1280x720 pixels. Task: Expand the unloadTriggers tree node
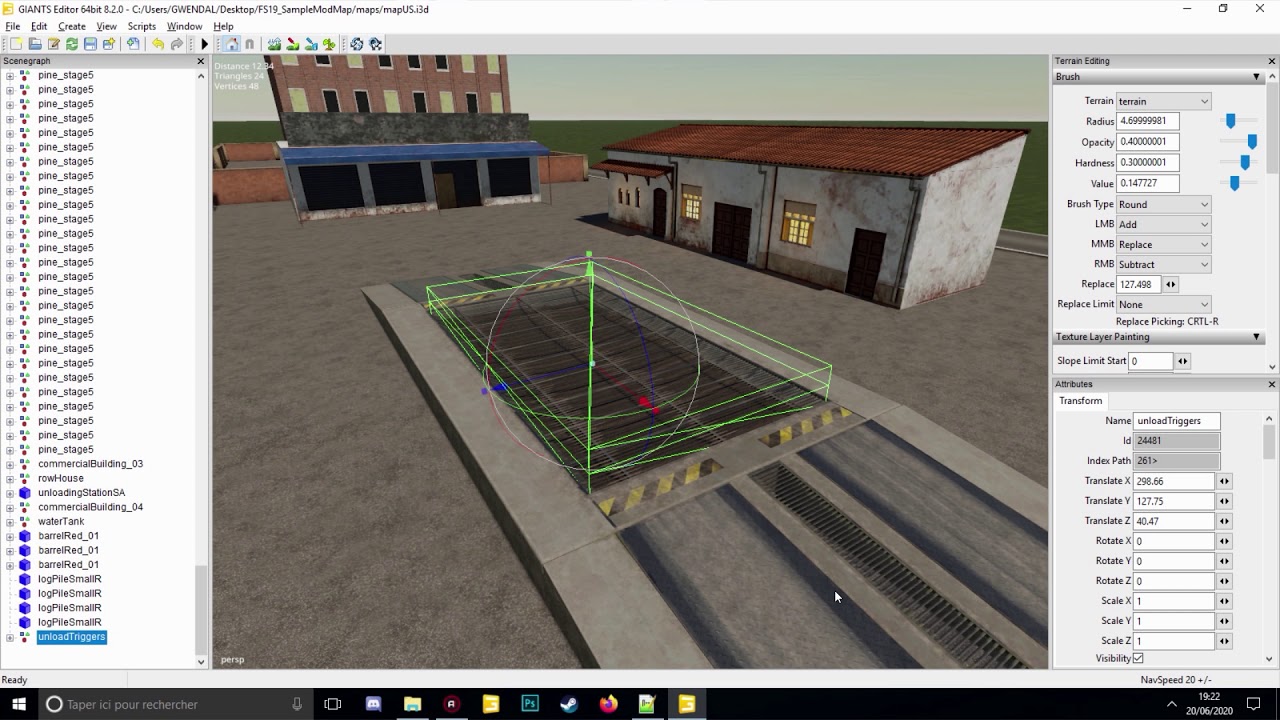click(x=10, y=637)
